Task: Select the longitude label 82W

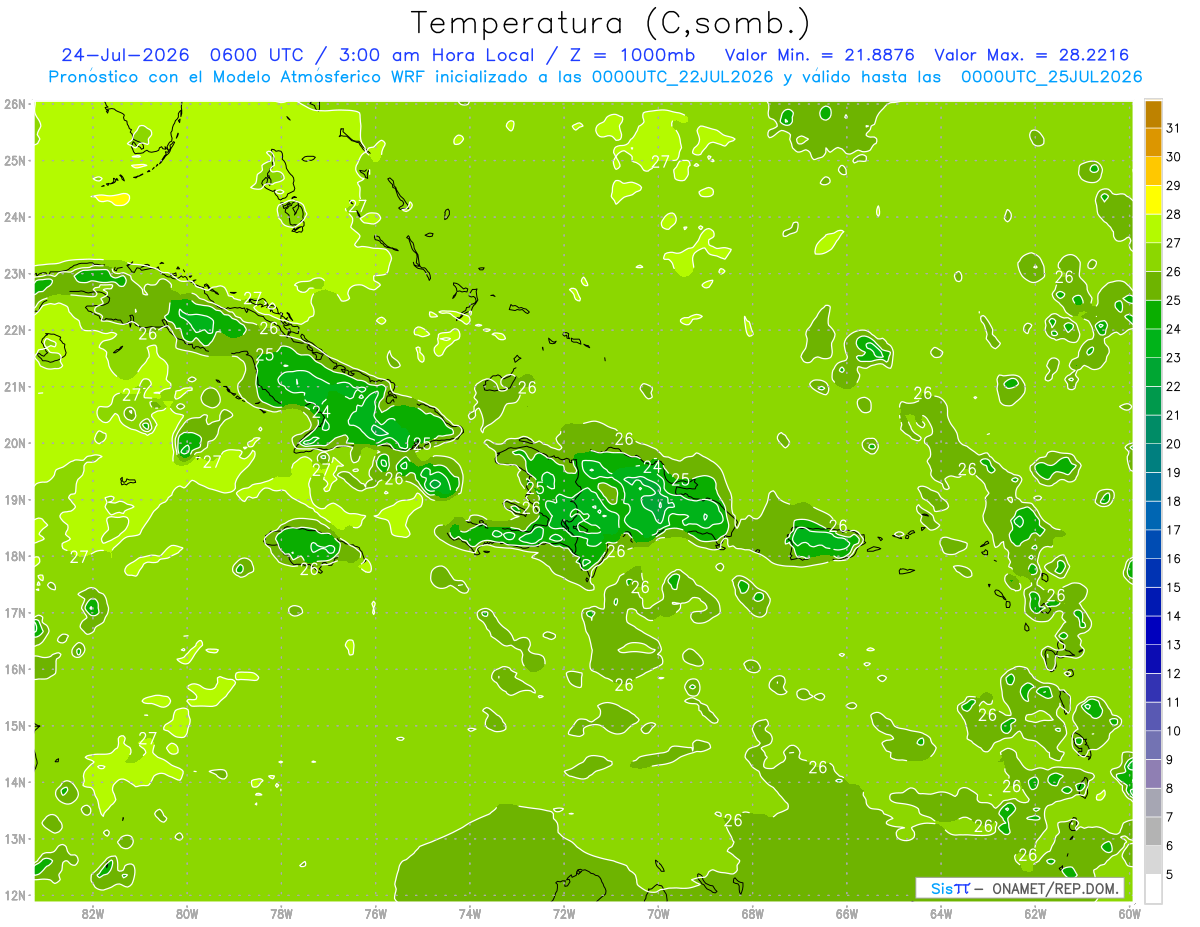Action: coord(93,913)
